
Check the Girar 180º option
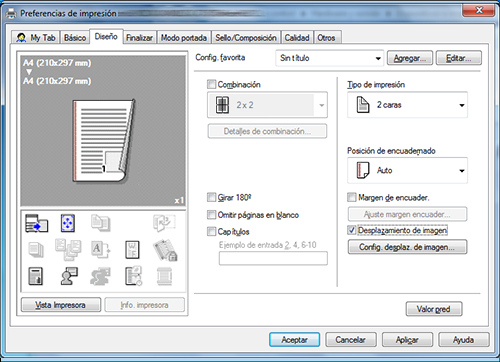(x=211, y=197)
